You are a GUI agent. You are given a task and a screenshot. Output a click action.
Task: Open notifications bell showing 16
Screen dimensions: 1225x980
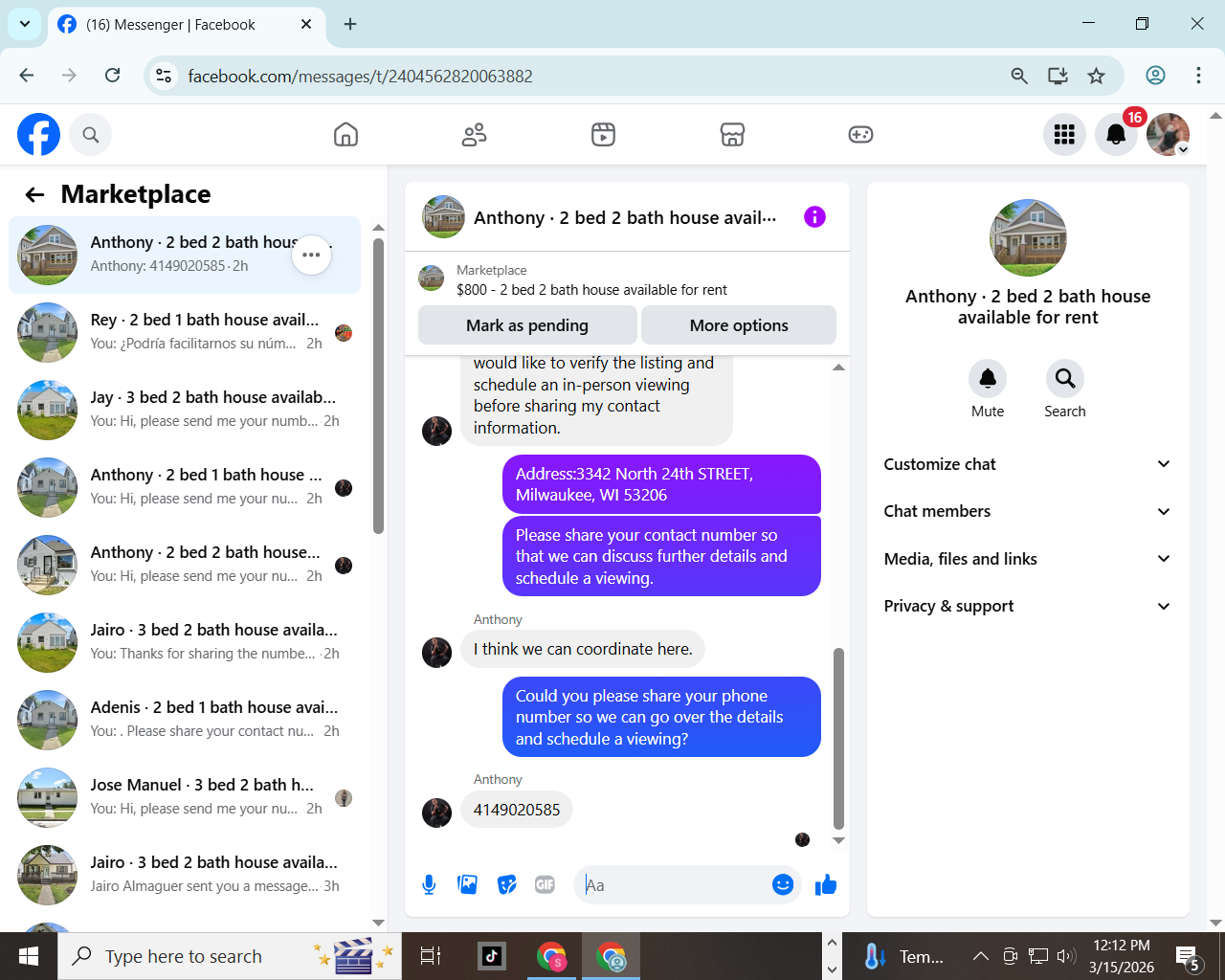click(x=1116, y=135)
